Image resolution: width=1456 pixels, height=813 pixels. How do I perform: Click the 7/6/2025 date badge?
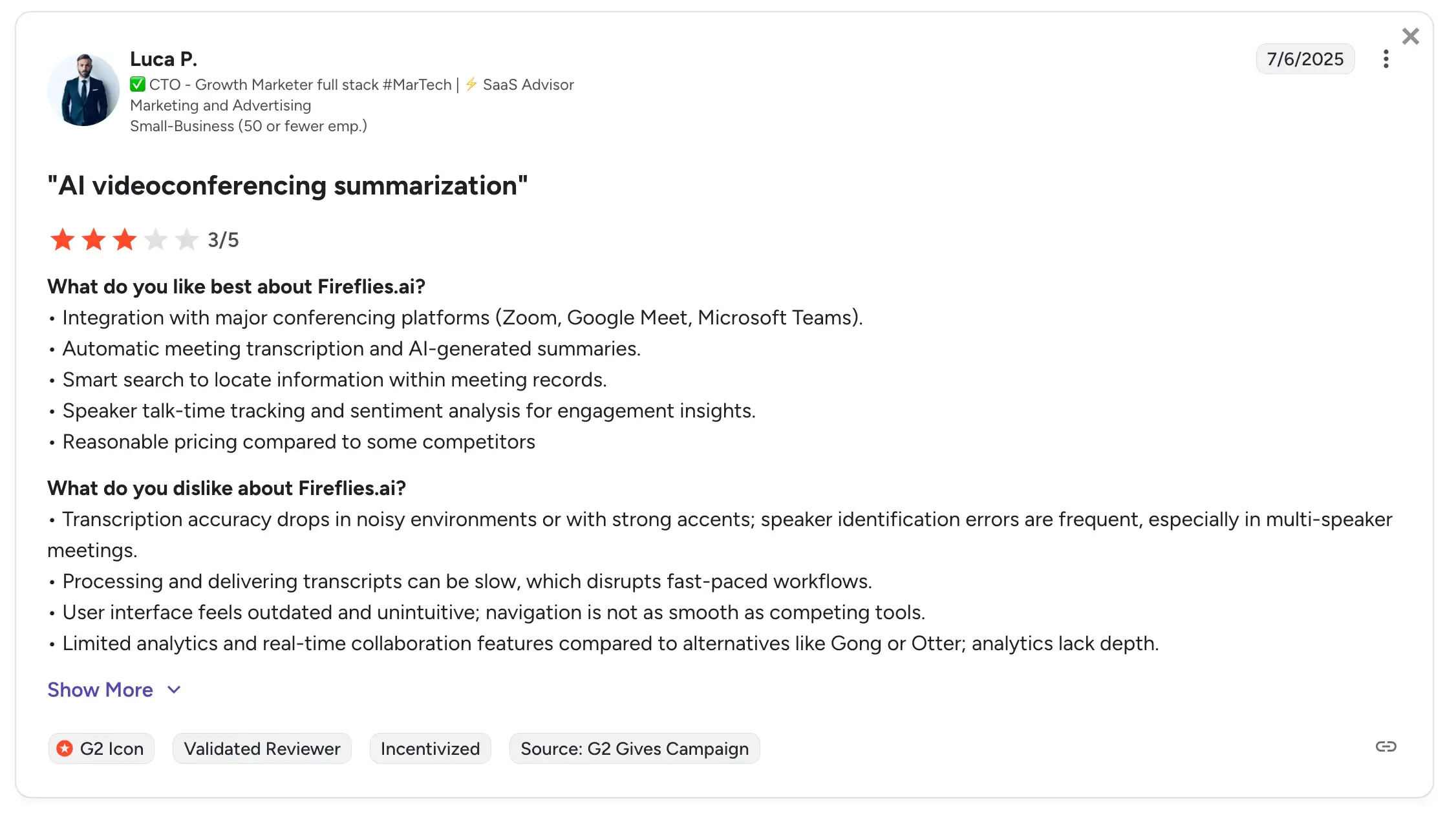[x=1305, y=59]
